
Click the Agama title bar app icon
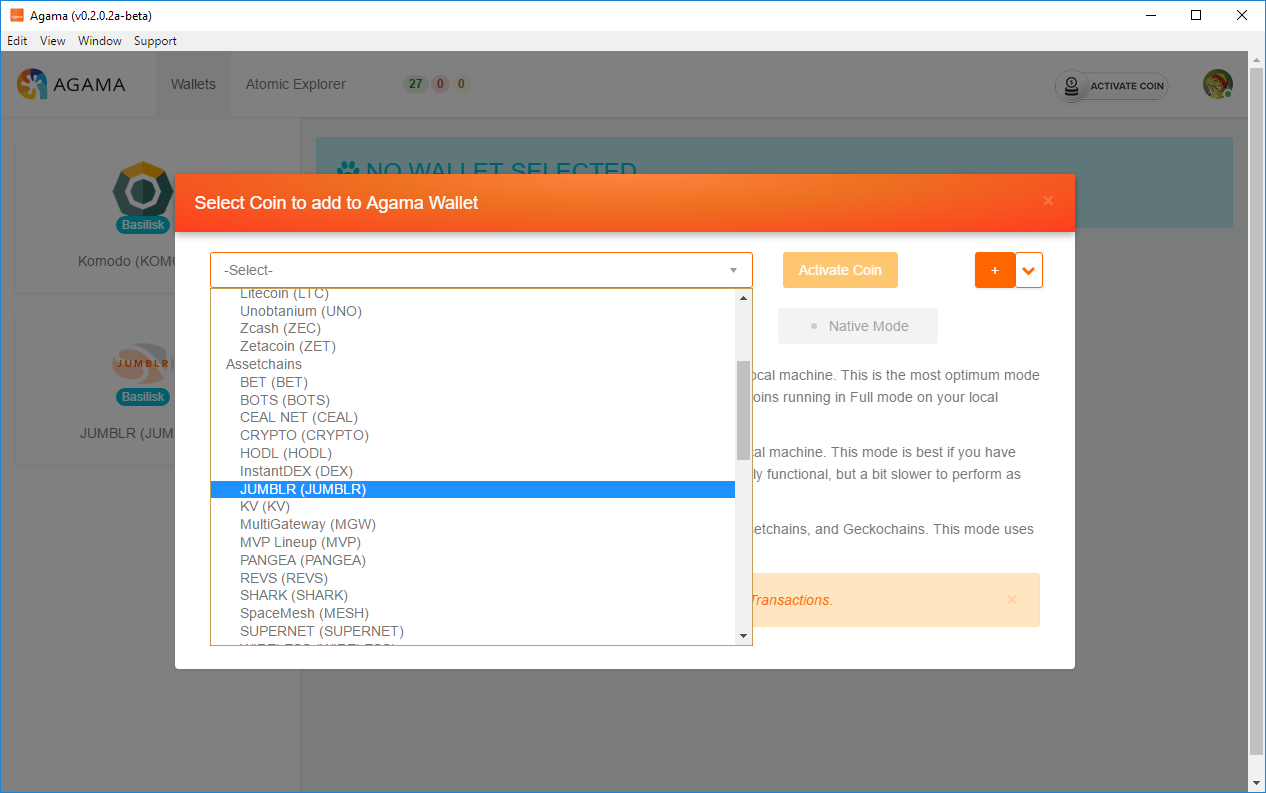tap(16, 16)
